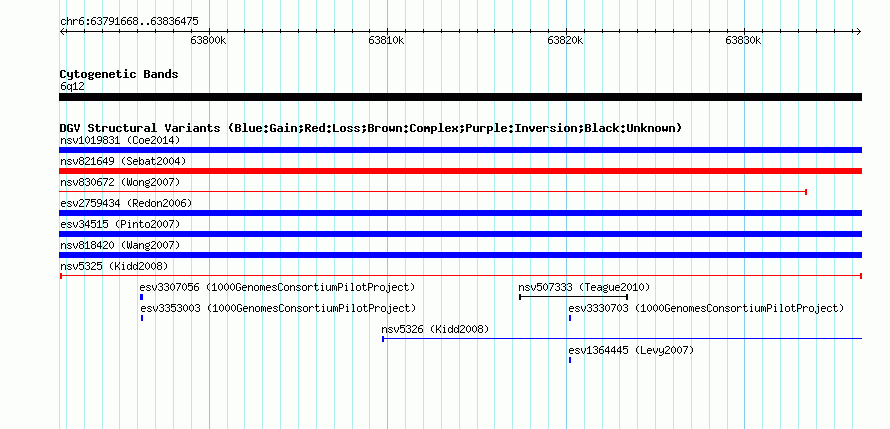Select the red nsv821649 loss bar
Screen dimensions: 890x429
pyautogui.click(x=460, y=171)
